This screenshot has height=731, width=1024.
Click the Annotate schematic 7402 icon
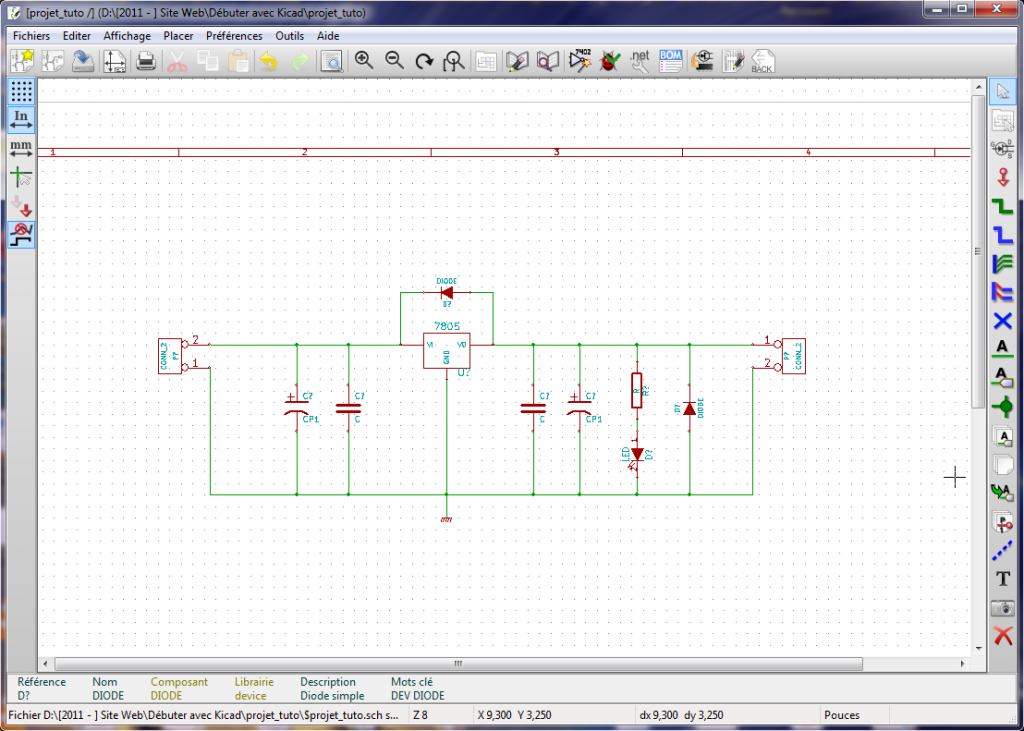click(x=579, y=61)
